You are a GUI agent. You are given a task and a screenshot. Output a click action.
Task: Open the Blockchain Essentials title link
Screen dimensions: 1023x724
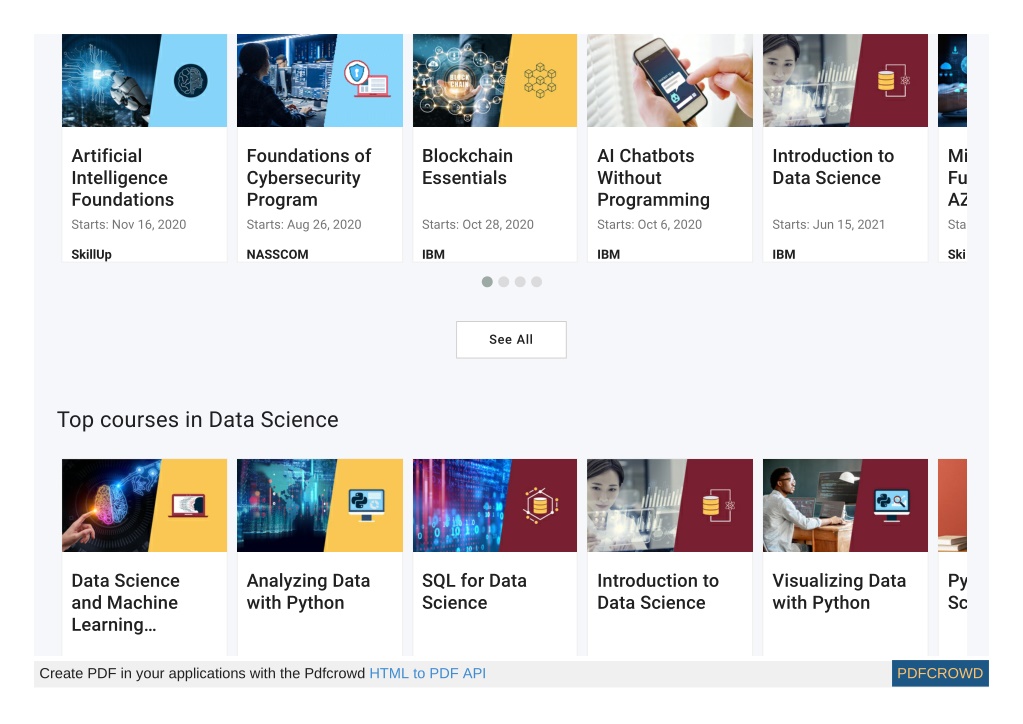click(x=467, y=166)
